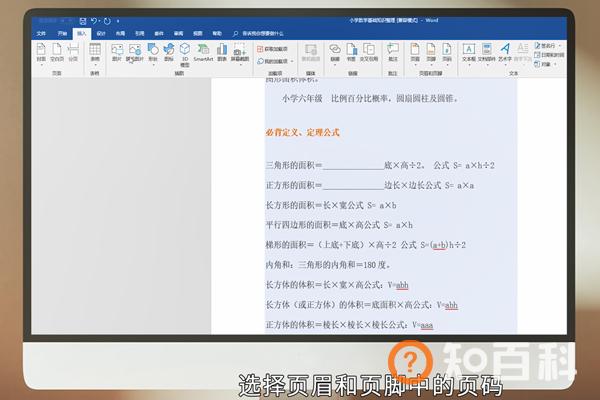Open the Layout (布局) tab
This screenshot has height=400, width=600.
pos(121,34)
